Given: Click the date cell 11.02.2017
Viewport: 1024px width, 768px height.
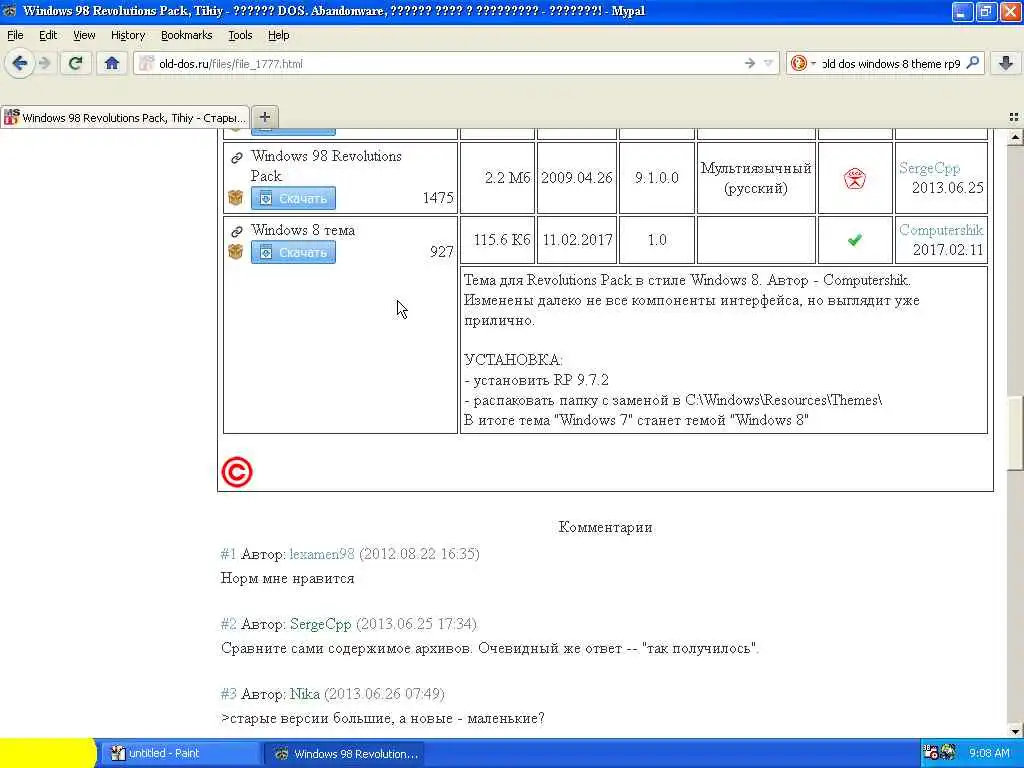Looking at the screenshot, I should (577, 240).
